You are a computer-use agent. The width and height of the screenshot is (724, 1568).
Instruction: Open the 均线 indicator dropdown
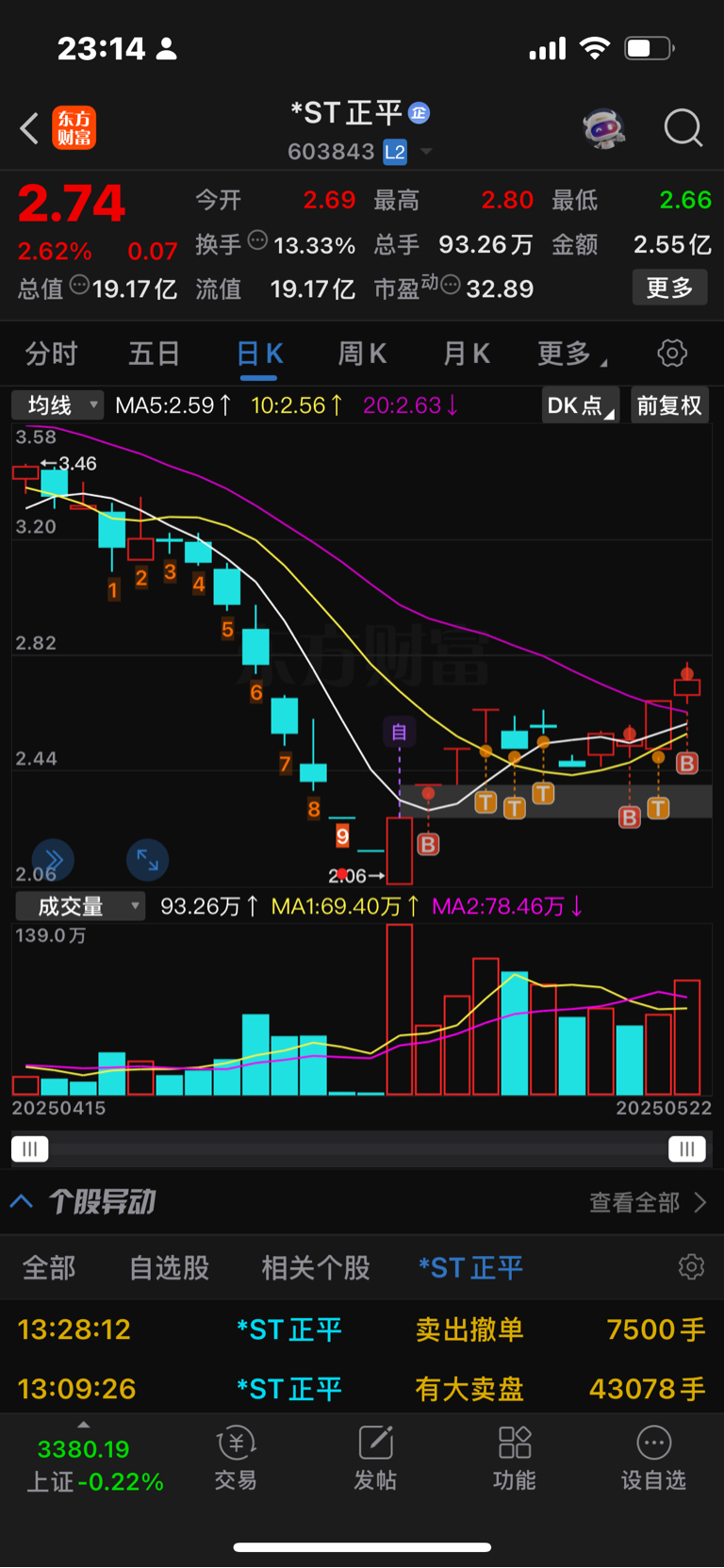pos(58,405)
